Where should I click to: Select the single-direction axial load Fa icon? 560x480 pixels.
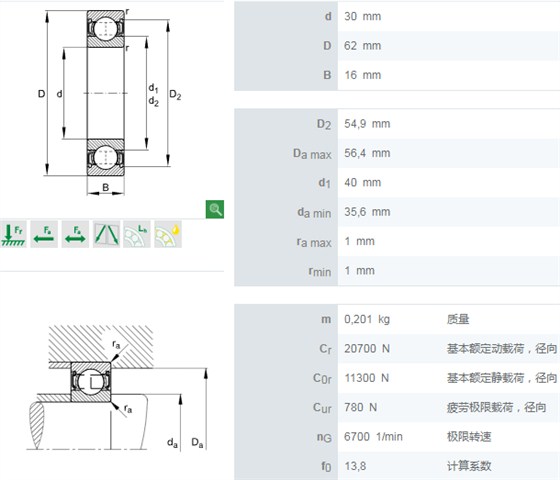44,234
